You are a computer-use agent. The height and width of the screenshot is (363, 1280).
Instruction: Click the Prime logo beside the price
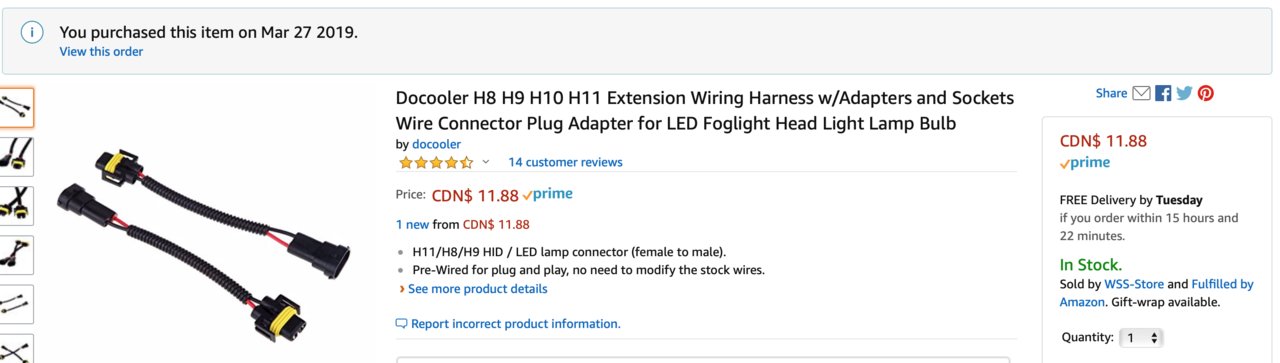click(547, 195)
